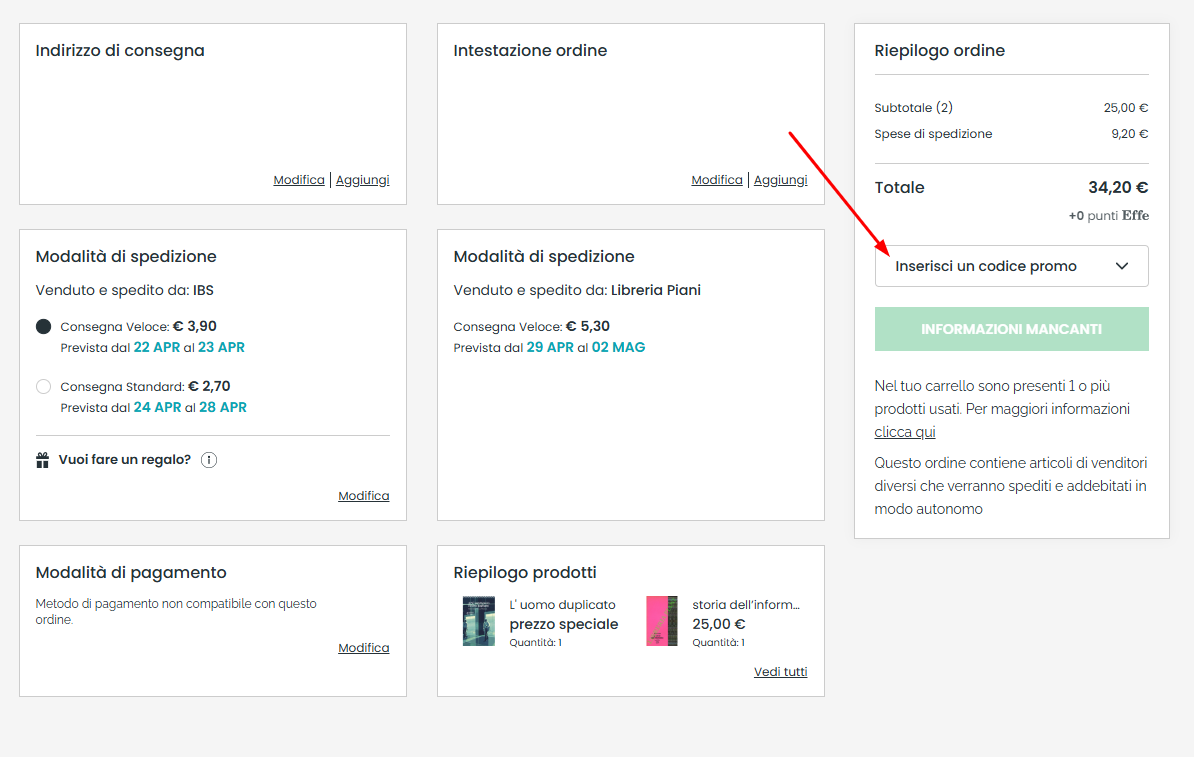The image size is (1194, 757).
Task: Open Vedi tutti in Riepilogo prodotti
Action: [x=780, y=672]
